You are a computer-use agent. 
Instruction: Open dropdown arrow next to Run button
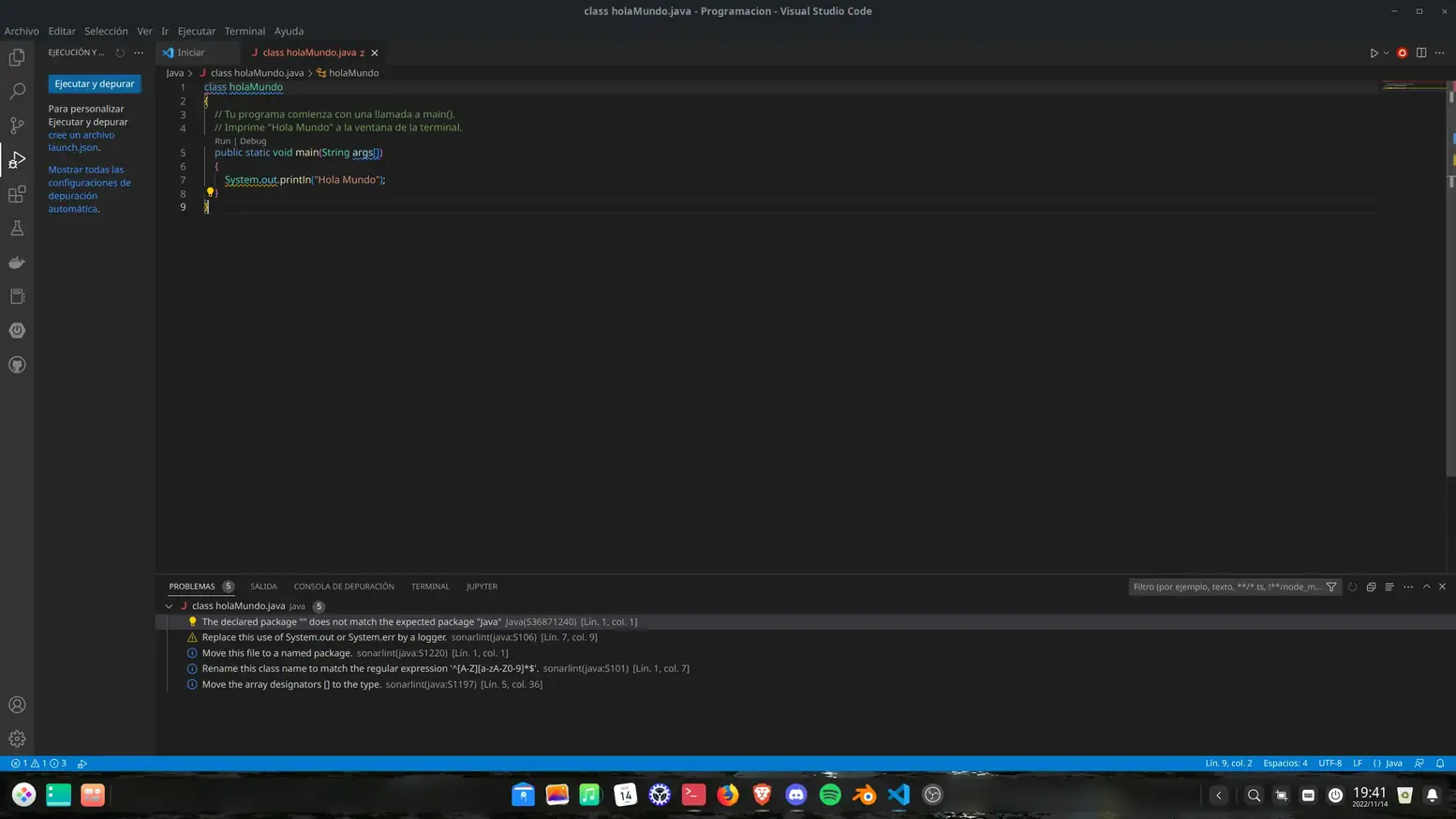[x=1387, y=52]
